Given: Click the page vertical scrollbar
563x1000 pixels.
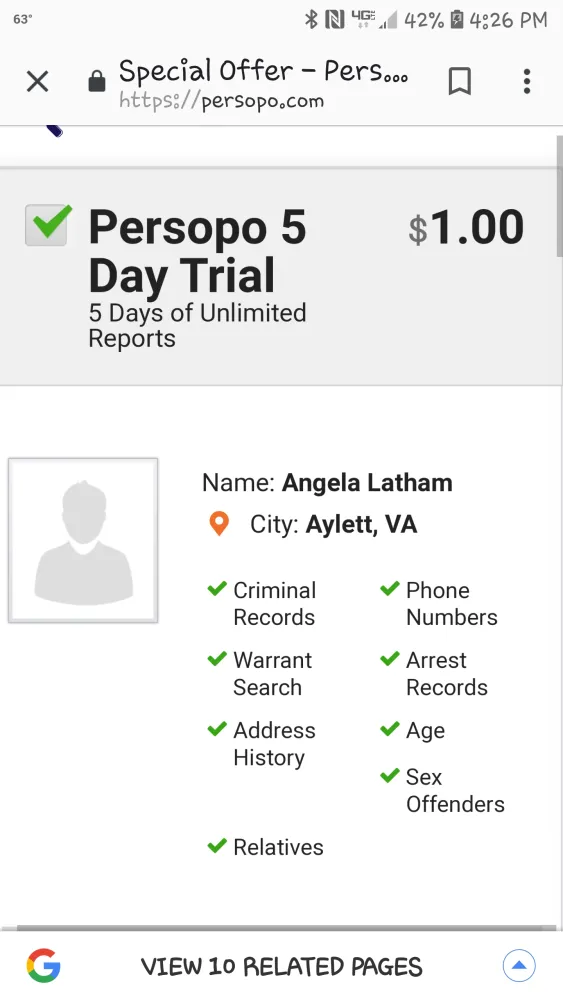Looking at the screenshot, I should coord(559,197).
